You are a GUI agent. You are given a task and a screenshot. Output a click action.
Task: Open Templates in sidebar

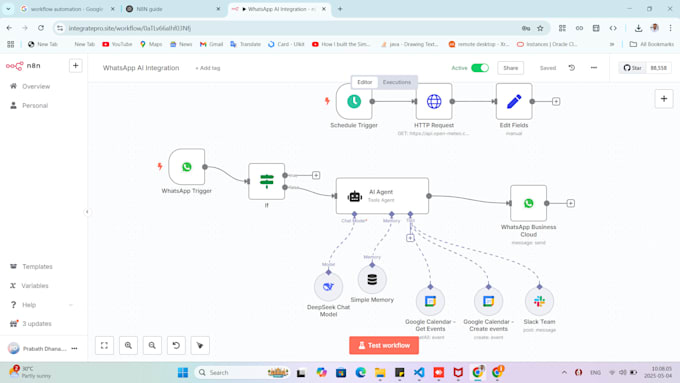coord(37,266)
